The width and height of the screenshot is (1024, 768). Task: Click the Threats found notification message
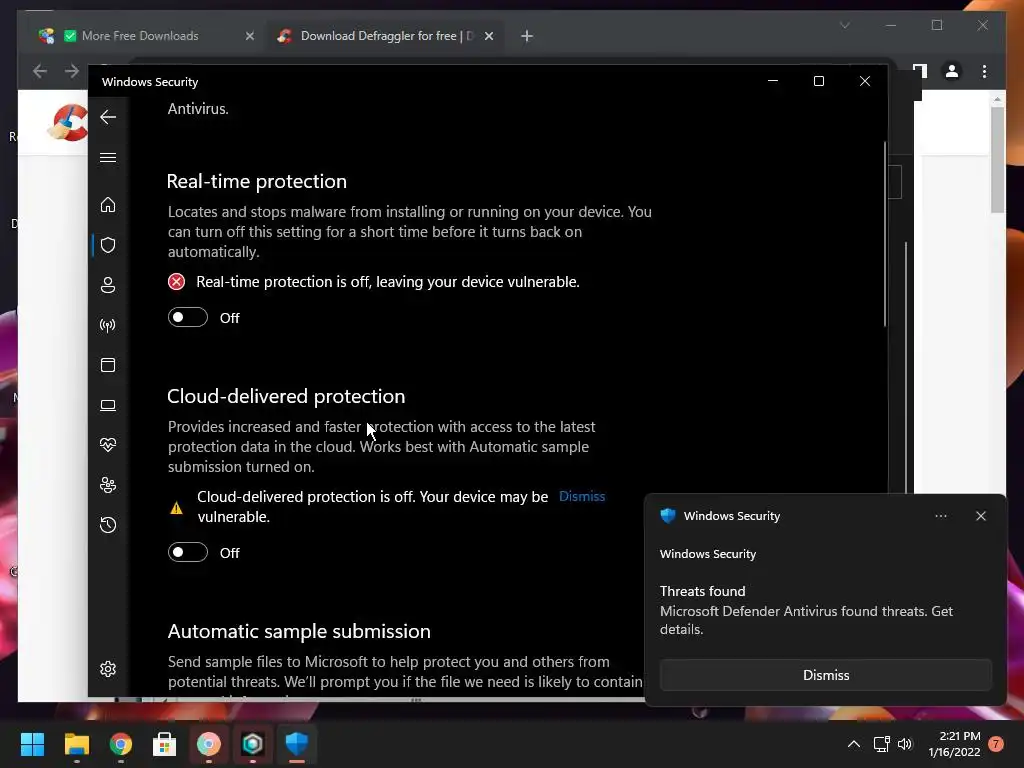(806, 610)
